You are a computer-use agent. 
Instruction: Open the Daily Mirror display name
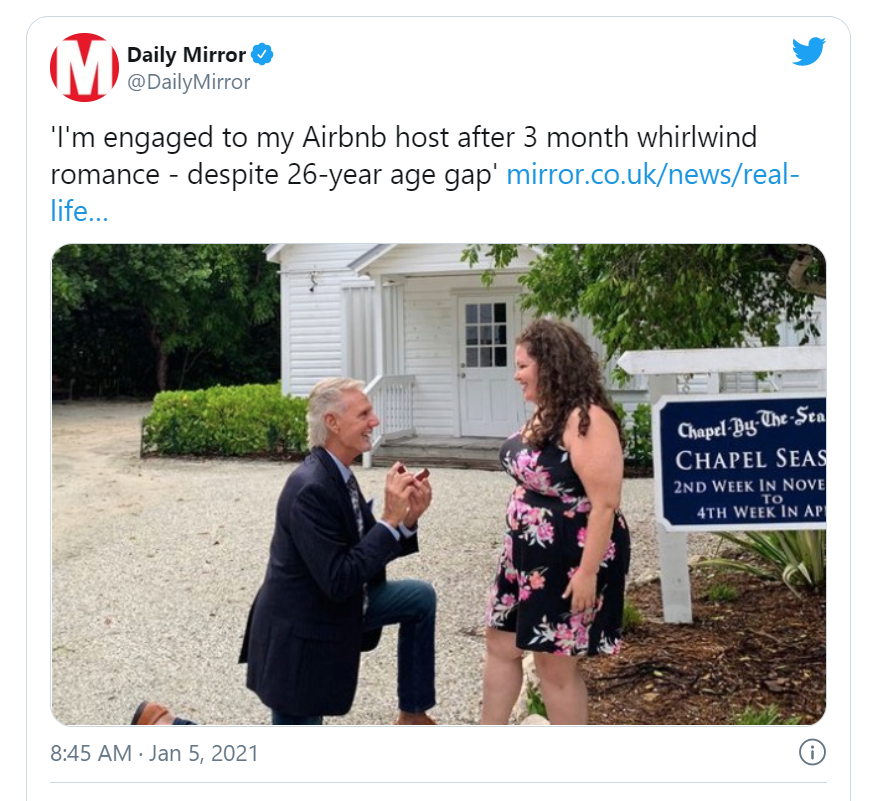(187, 55)
